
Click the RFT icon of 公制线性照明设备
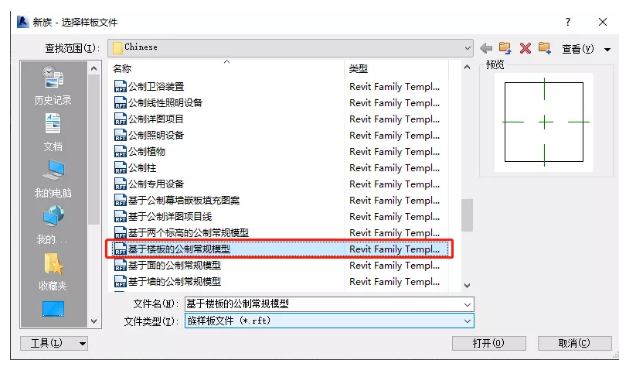tap(120, 103)
